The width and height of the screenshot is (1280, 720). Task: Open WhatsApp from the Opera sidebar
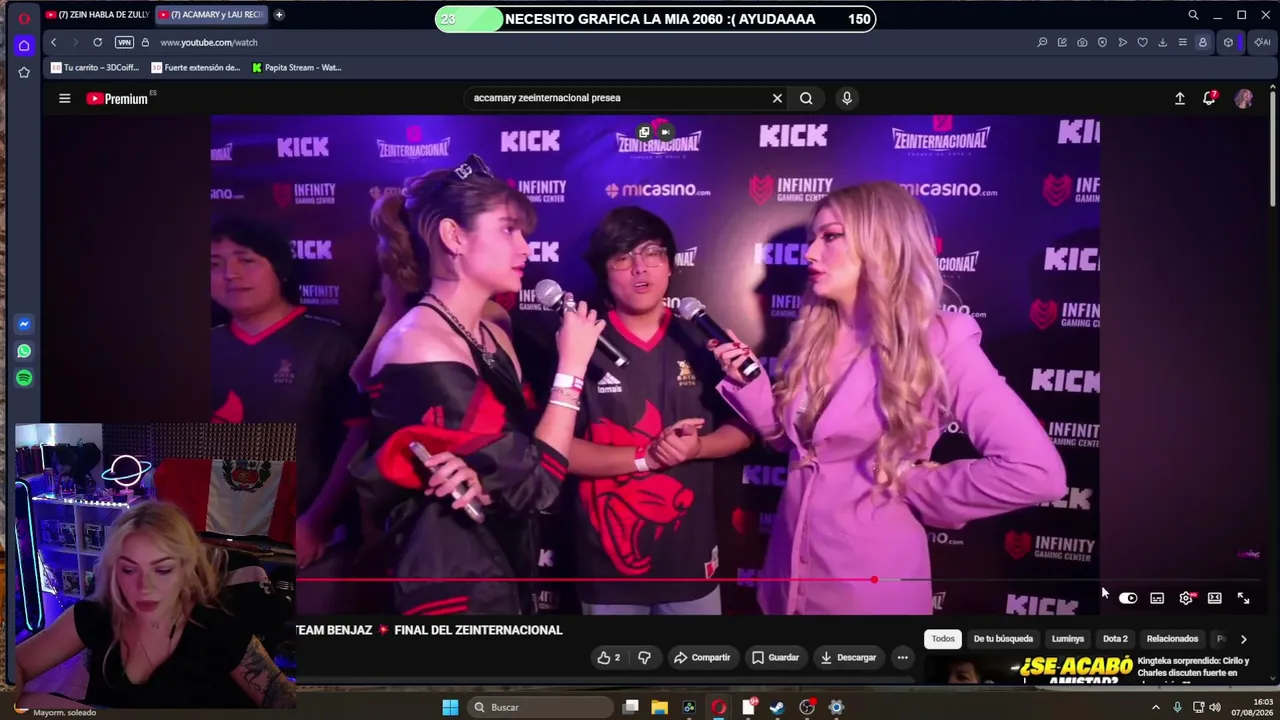point(24,351)
